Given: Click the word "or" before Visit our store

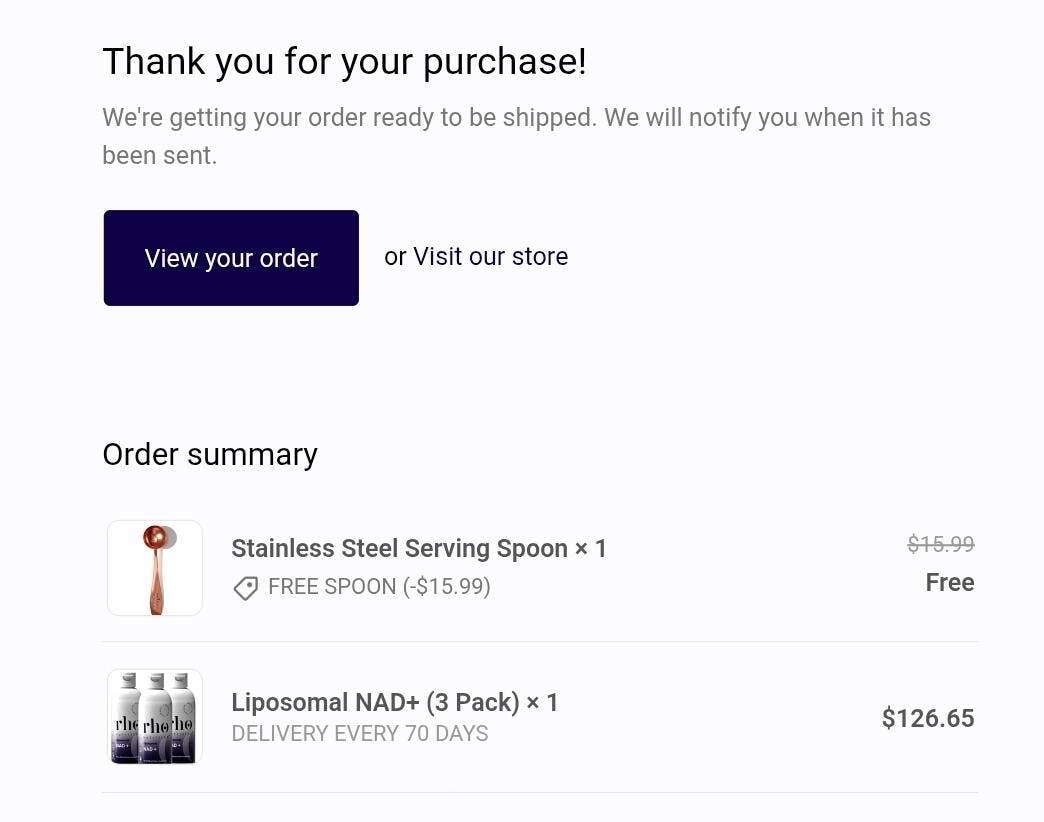Looking at the screenshot, I should tap(395, 256).
